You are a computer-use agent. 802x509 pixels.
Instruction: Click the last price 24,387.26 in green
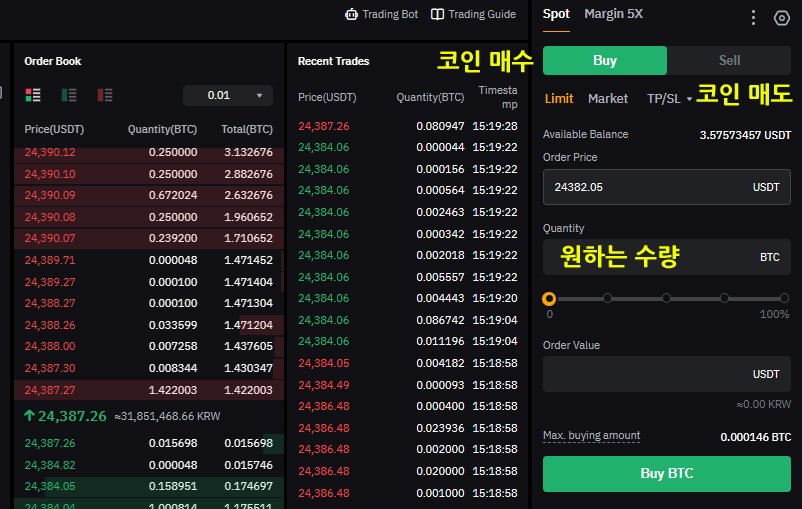(72, 416)
